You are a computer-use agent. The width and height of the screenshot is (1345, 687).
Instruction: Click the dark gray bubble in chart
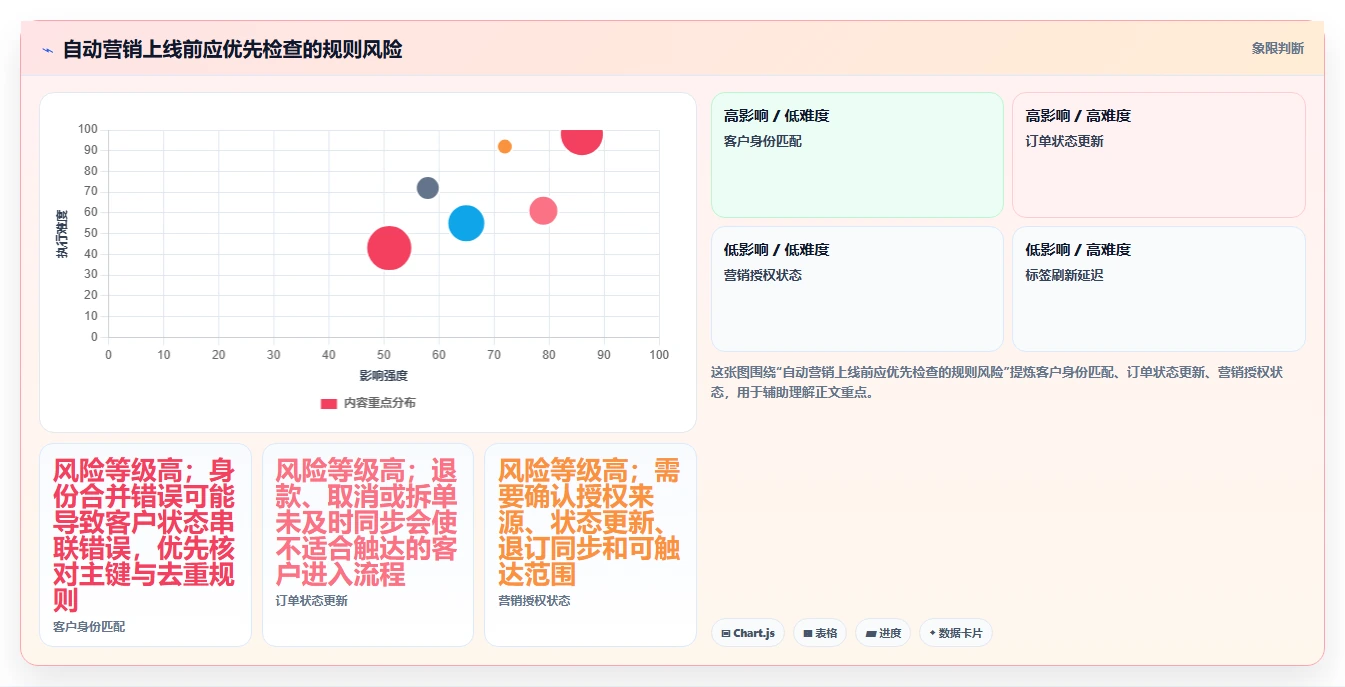coord(428,188)
